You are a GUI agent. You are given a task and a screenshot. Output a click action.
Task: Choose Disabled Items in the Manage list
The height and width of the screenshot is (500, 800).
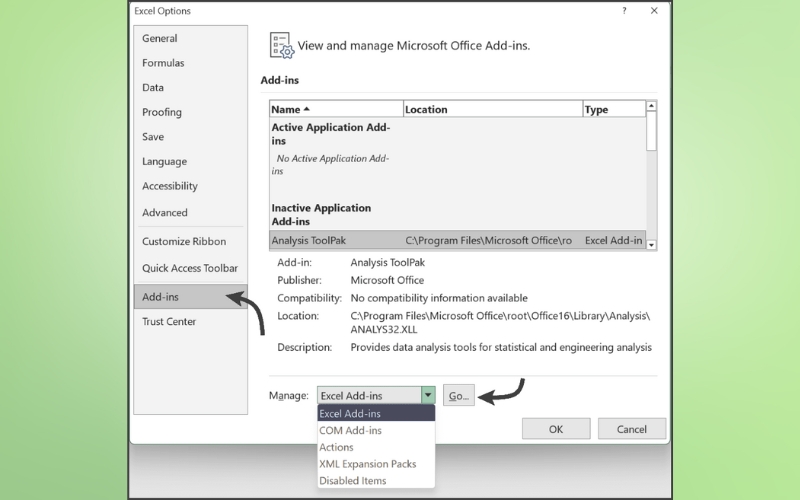(x=376, y=481)
